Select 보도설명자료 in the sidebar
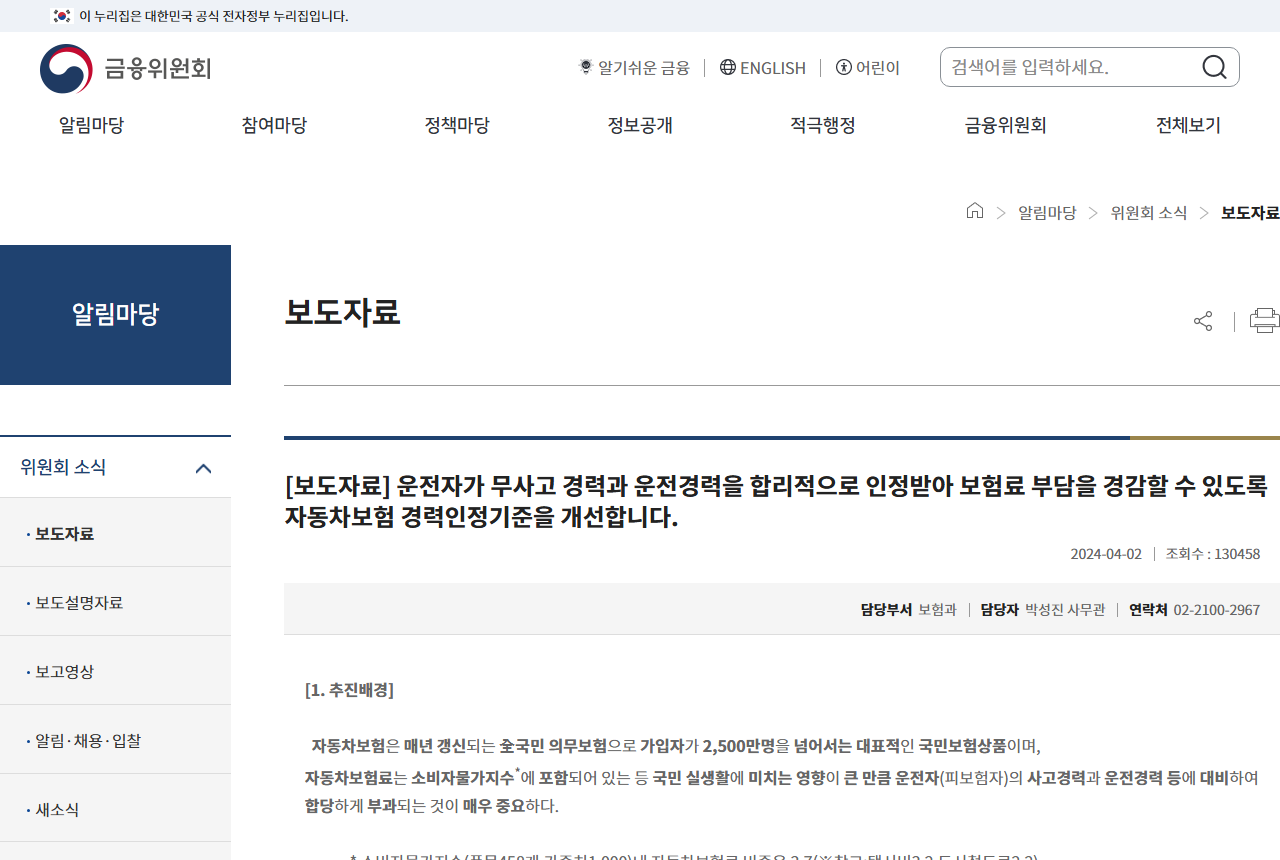 pos(116,602)
